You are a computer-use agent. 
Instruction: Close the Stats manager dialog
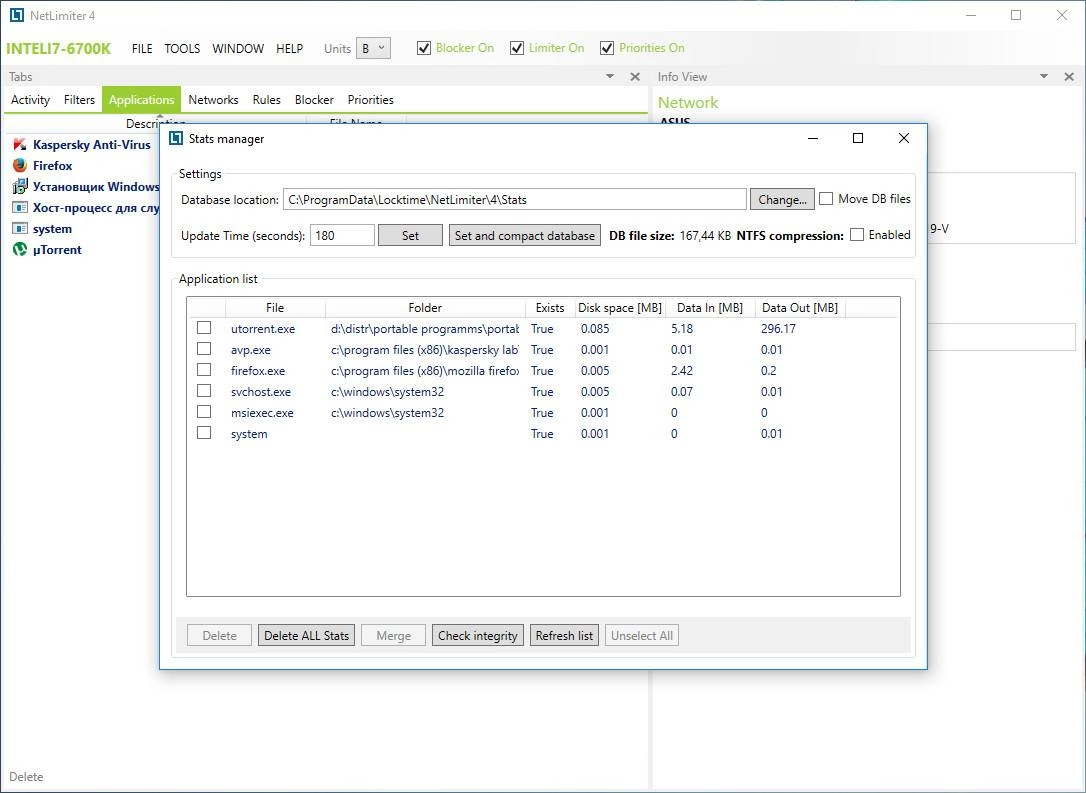coord(904,139)
